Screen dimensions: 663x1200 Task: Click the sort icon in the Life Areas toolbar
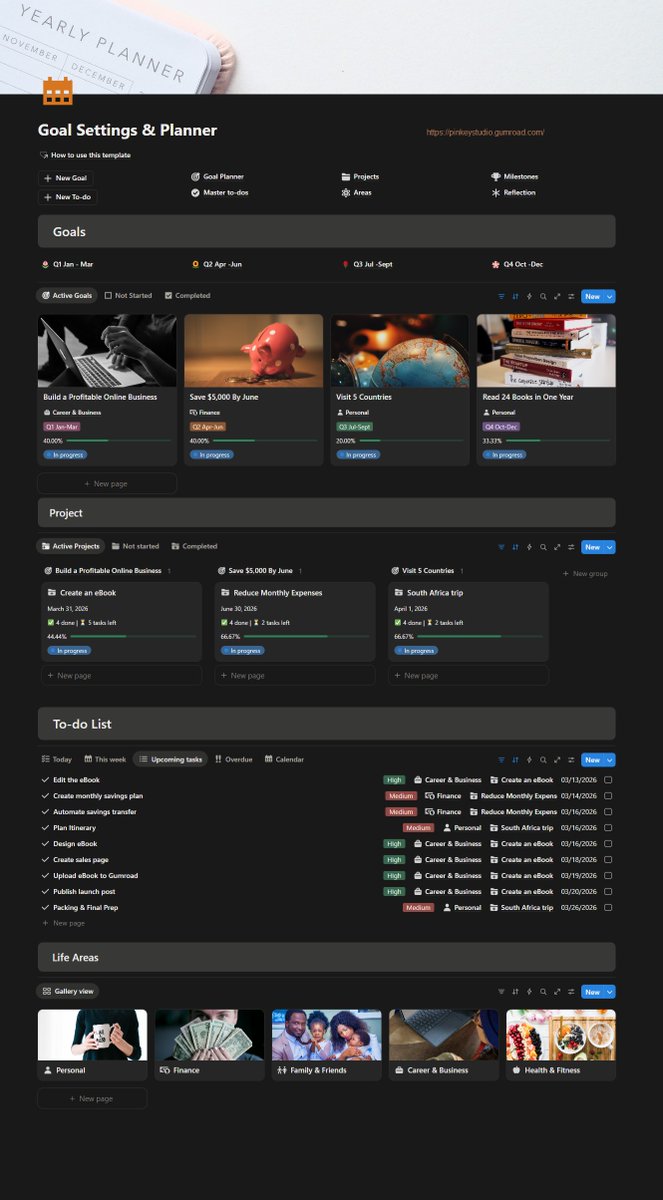point(516,992)
